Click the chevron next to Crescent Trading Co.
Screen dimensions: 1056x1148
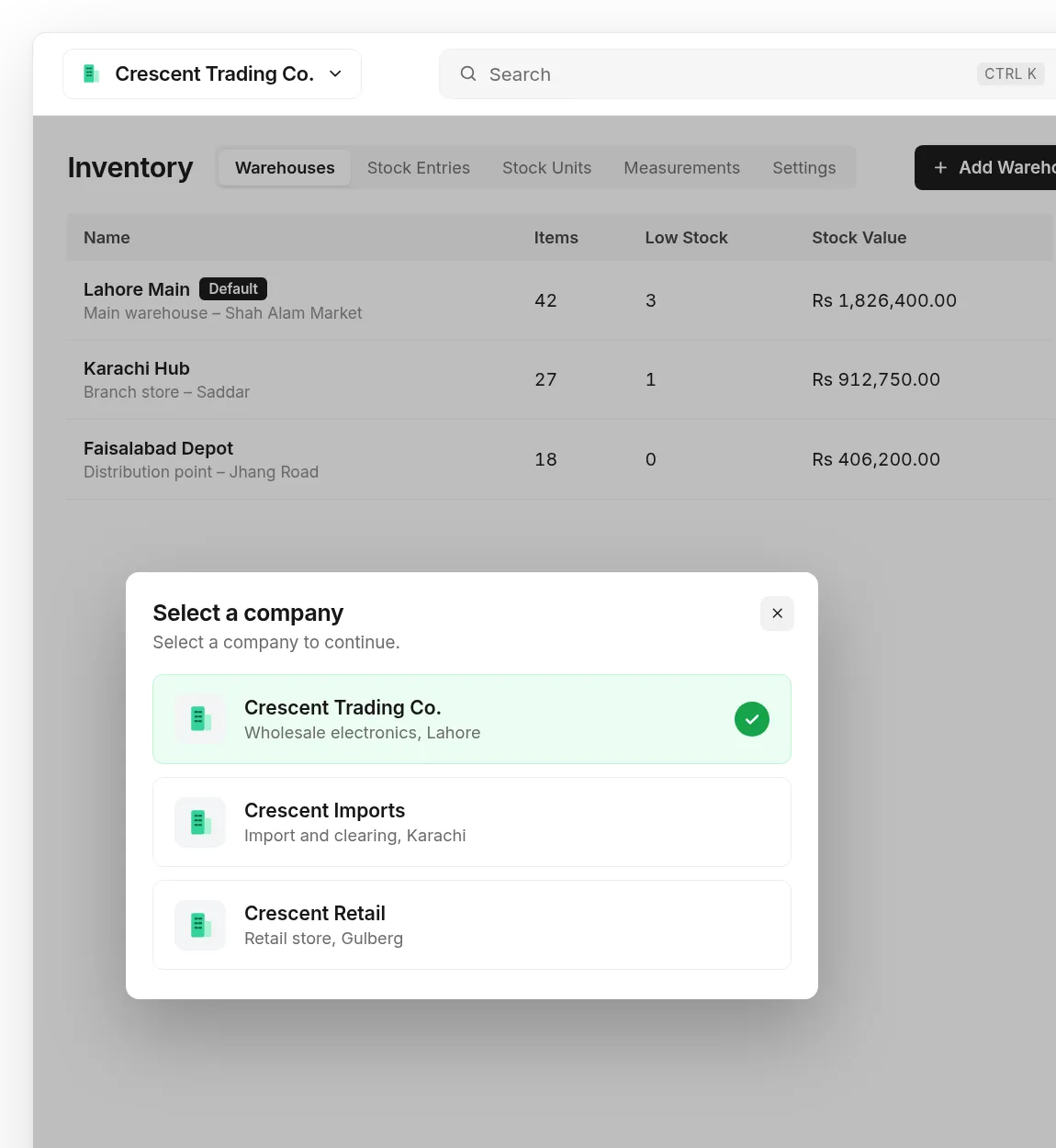(336, 73)
